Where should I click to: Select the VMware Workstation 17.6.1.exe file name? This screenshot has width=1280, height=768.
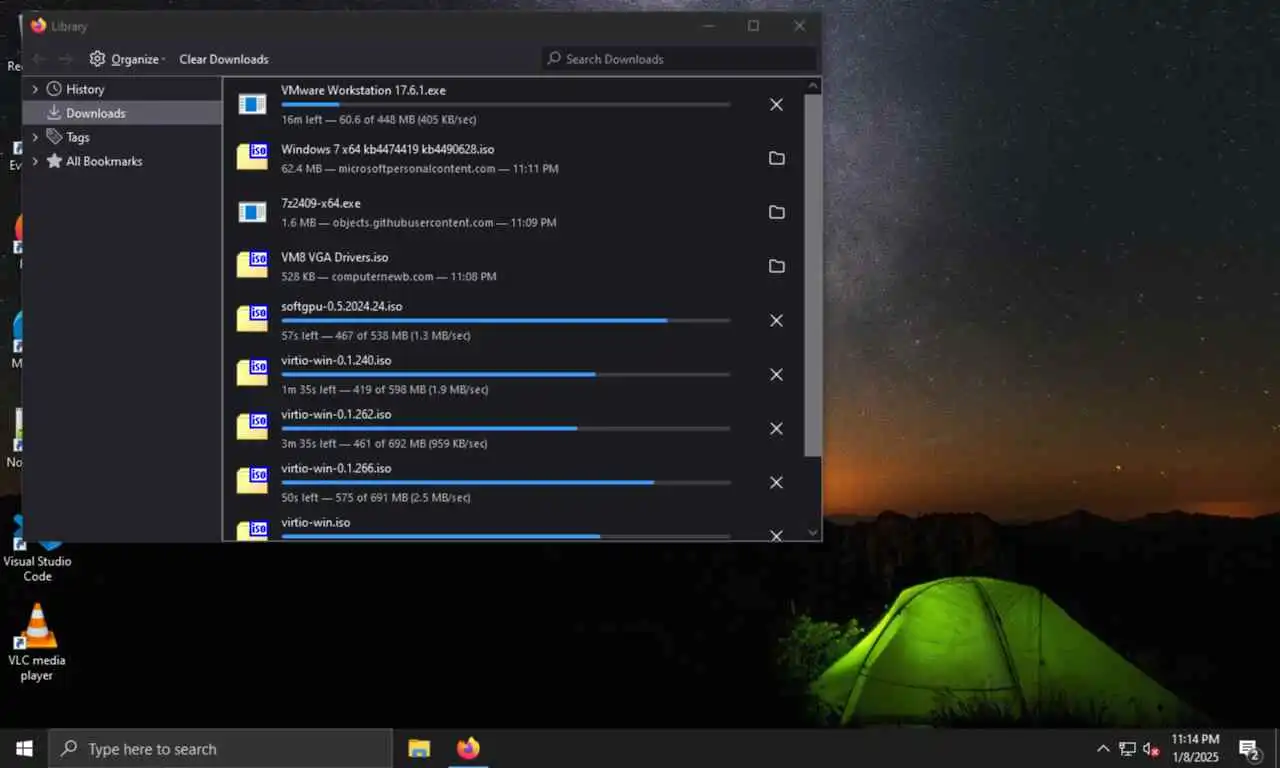363,90
